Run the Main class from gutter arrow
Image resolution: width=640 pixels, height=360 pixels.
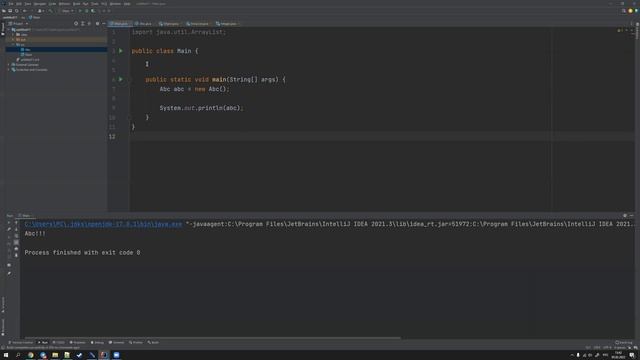121,51
